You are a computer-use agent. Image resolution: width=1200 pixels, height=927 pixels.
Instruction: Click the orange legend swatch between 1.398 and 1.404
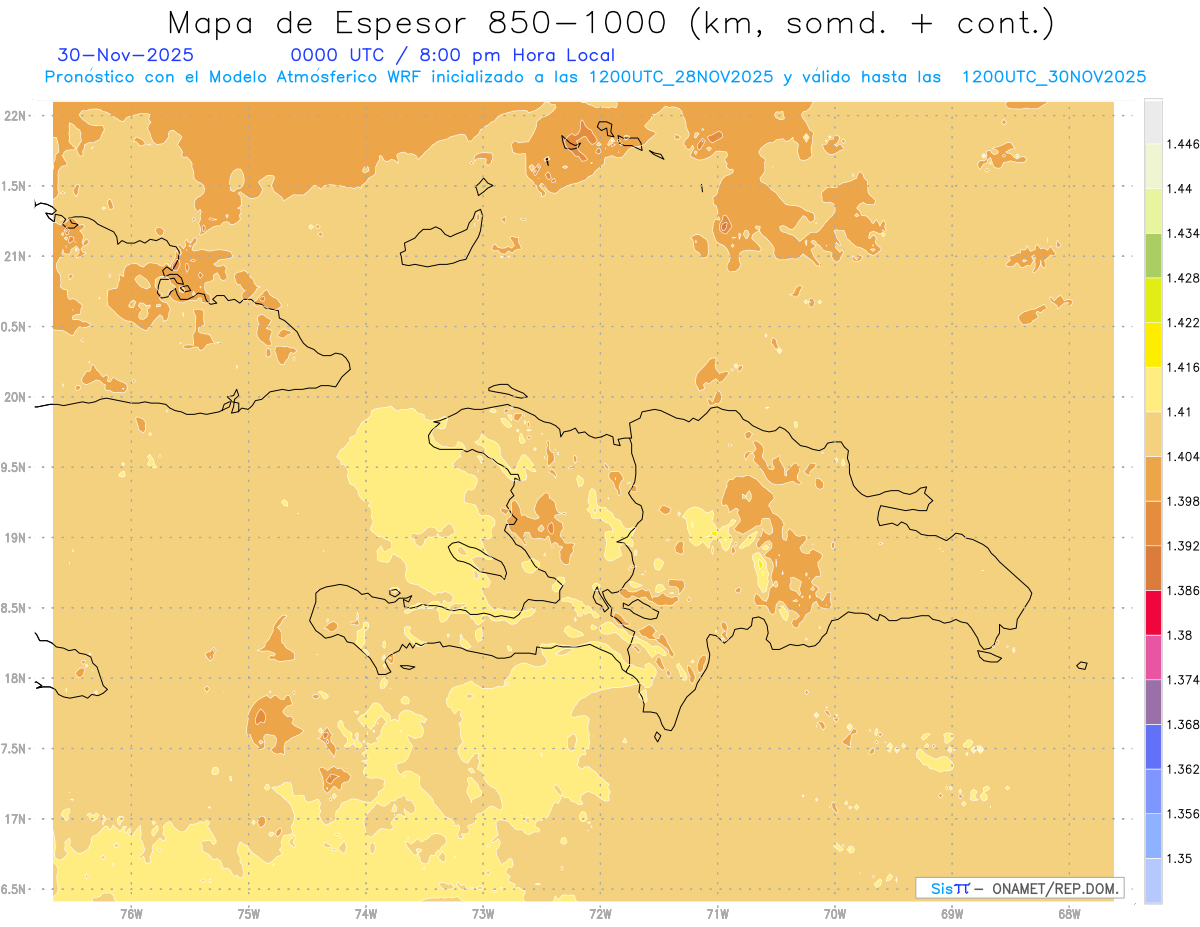(x=1153, y=479)
